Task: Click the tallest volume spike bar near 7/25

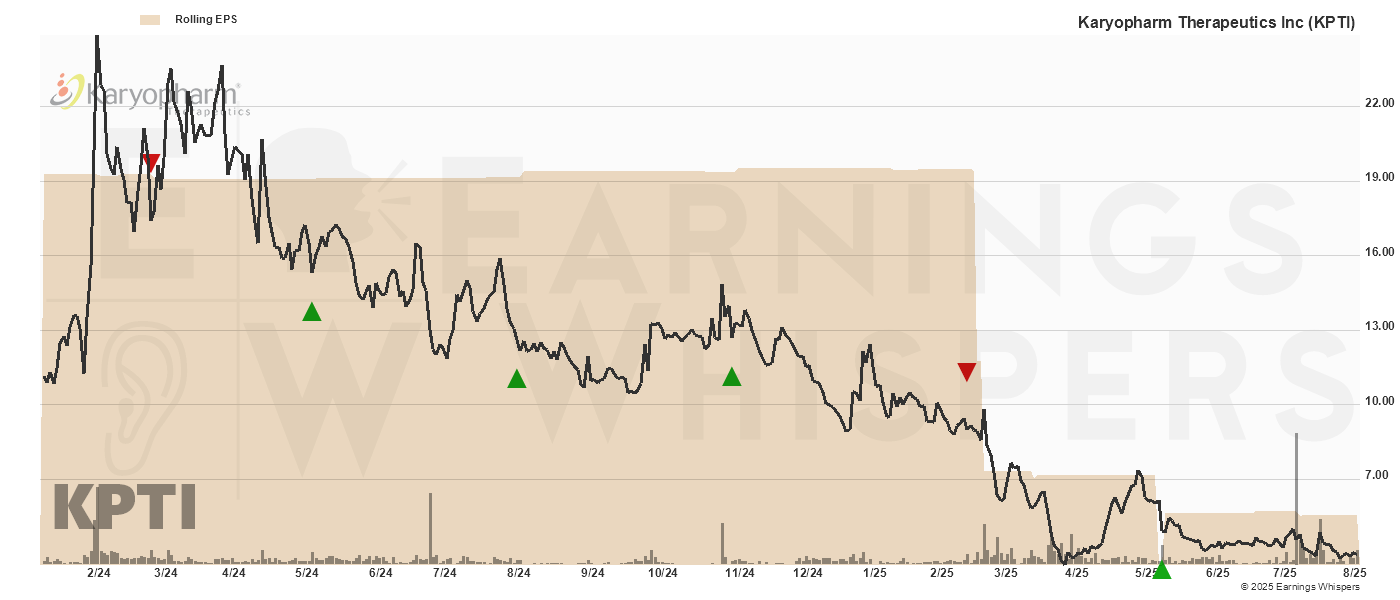Action: tap(1297, 498)
